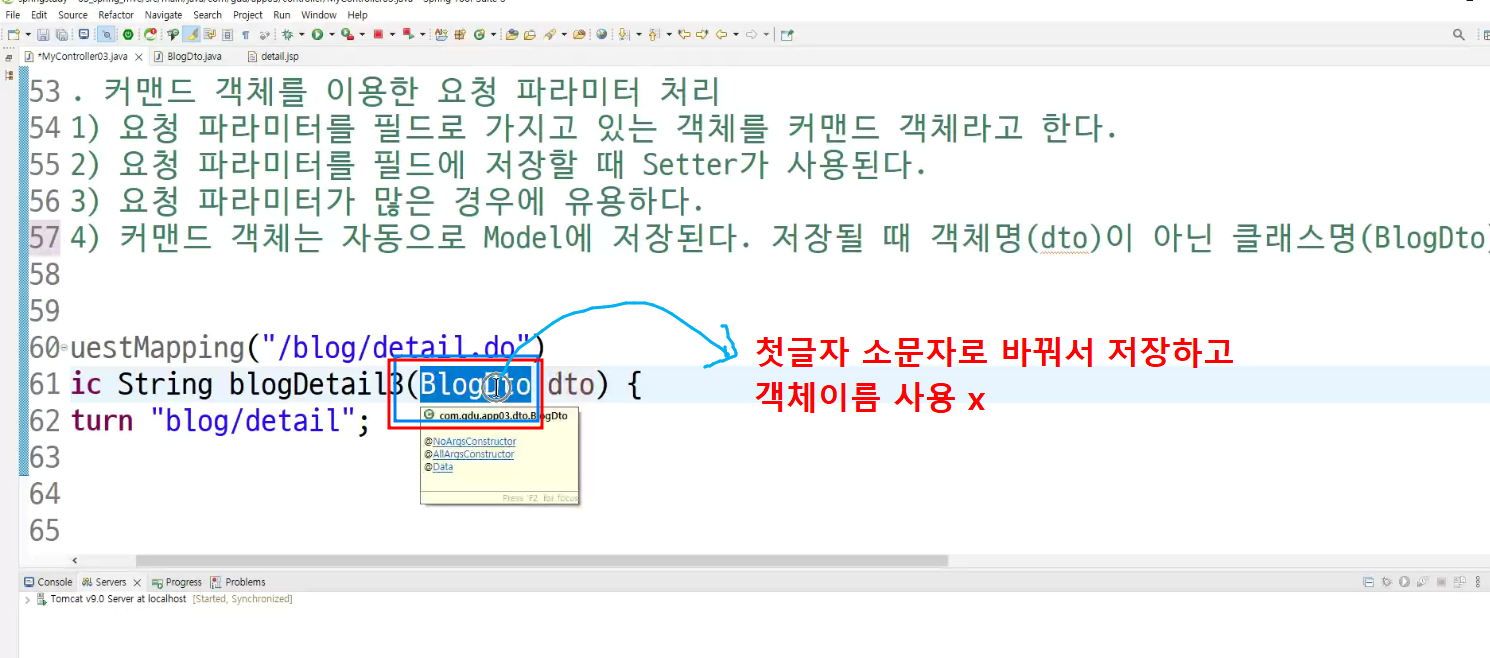
Task: Expand the New Java Class dropdown arrow
Action: pyautogui.click(x=493, y=34)
